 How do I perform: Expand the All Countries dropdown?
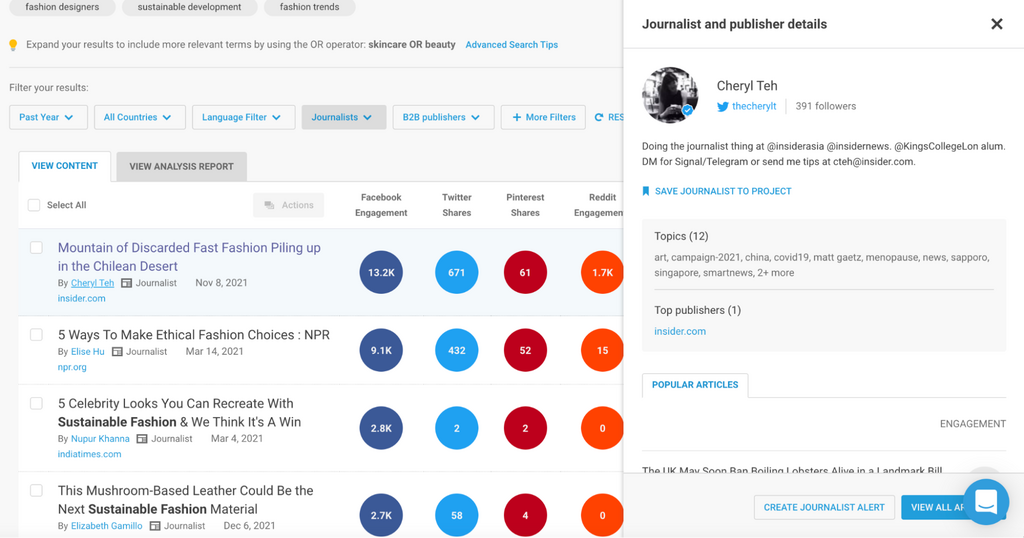point(139,117)
